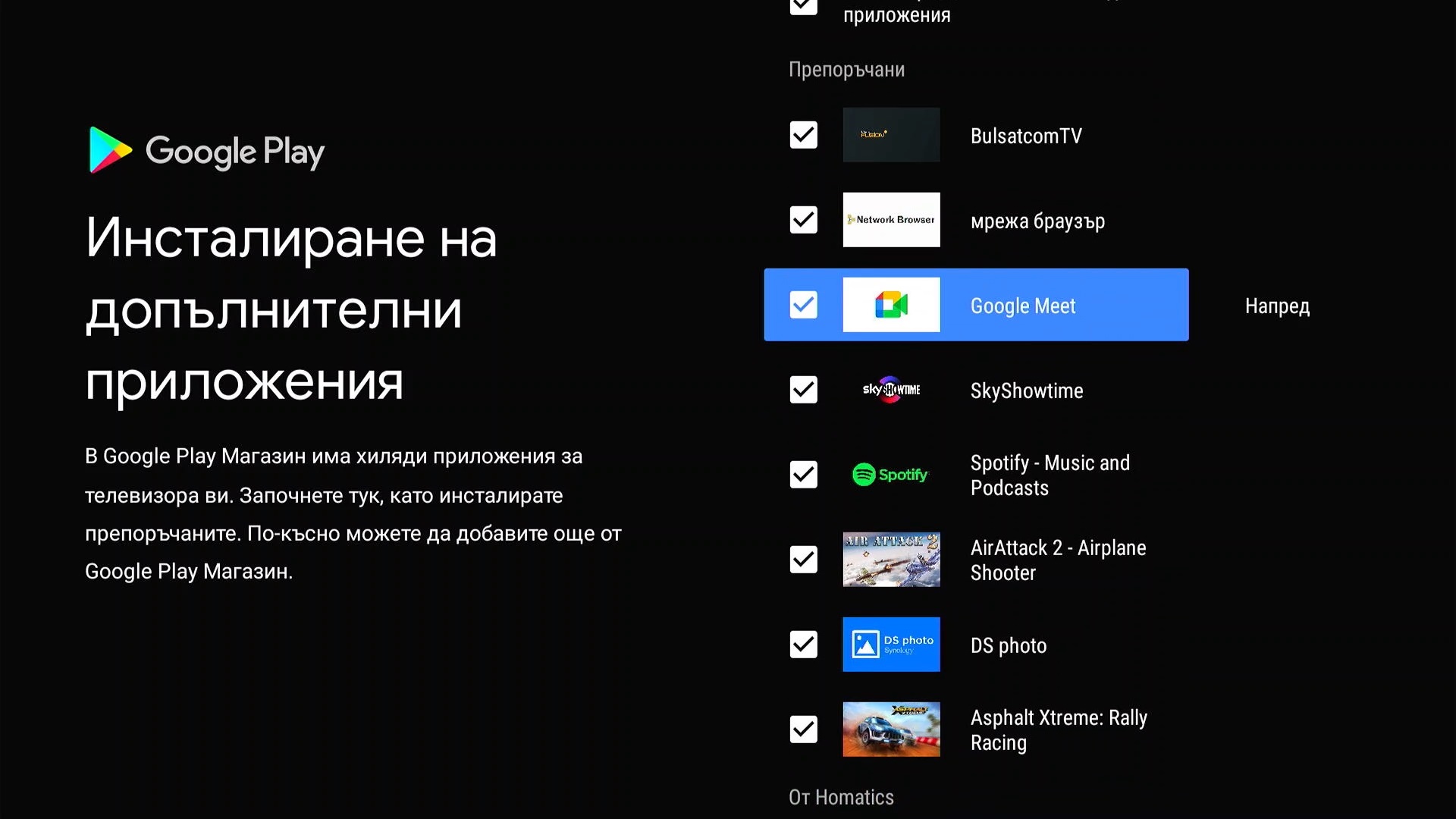Click the Google Meet camera icon
This screenshot has height=819, width=1456.
(891, 305)
